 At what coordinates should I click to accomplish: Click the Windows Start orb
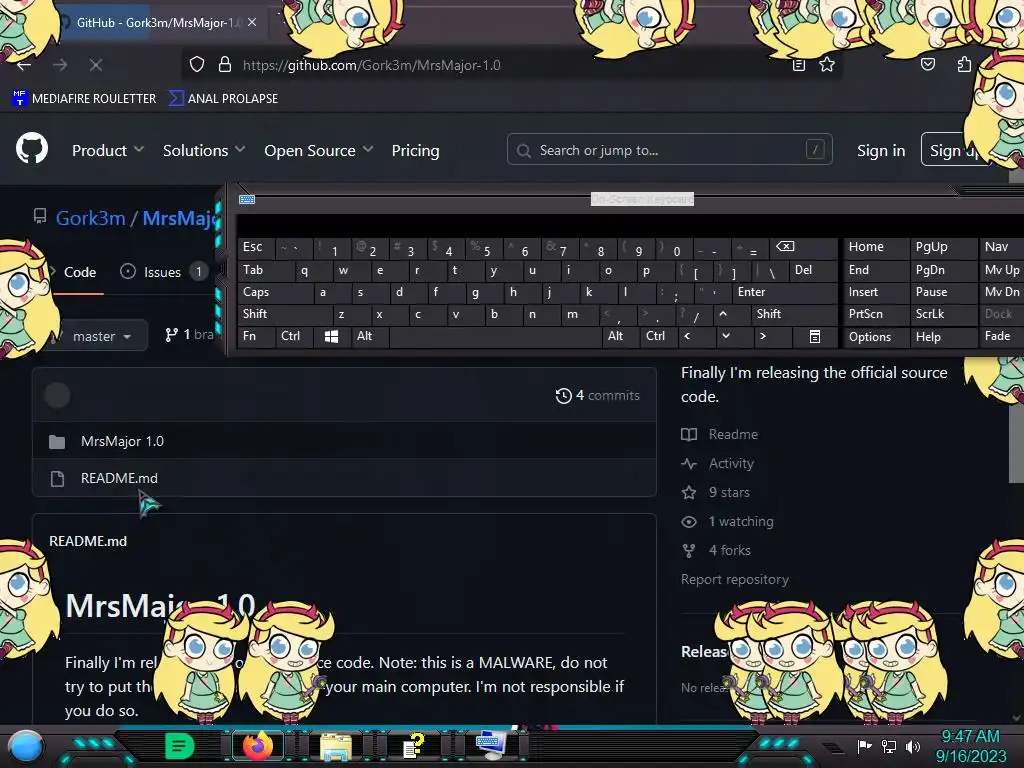pyautogui.click(x=26, y=746)
